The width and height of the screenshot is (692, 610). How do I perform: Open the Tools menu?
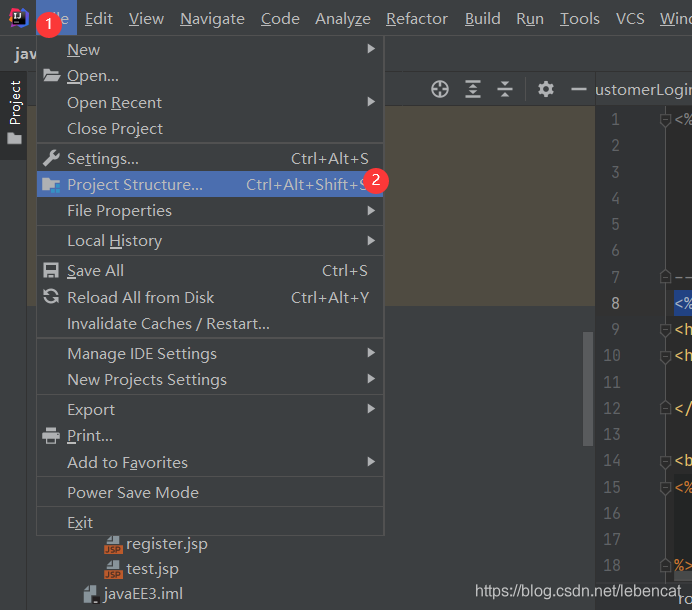580,19
